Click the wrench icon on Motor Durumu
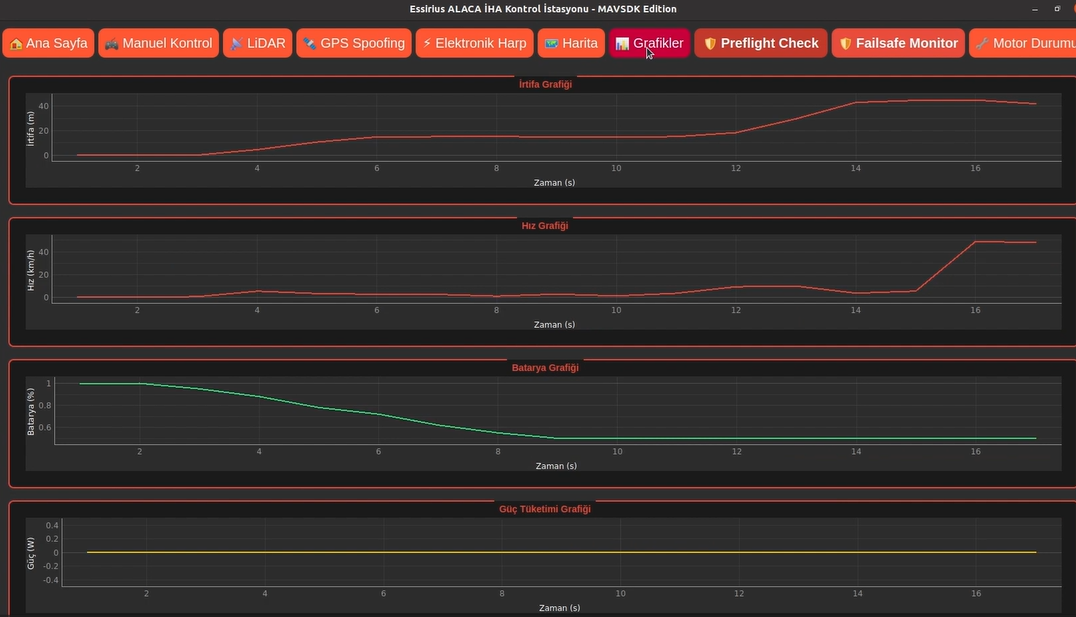The image size is (1076, 617). pos(982,44)
